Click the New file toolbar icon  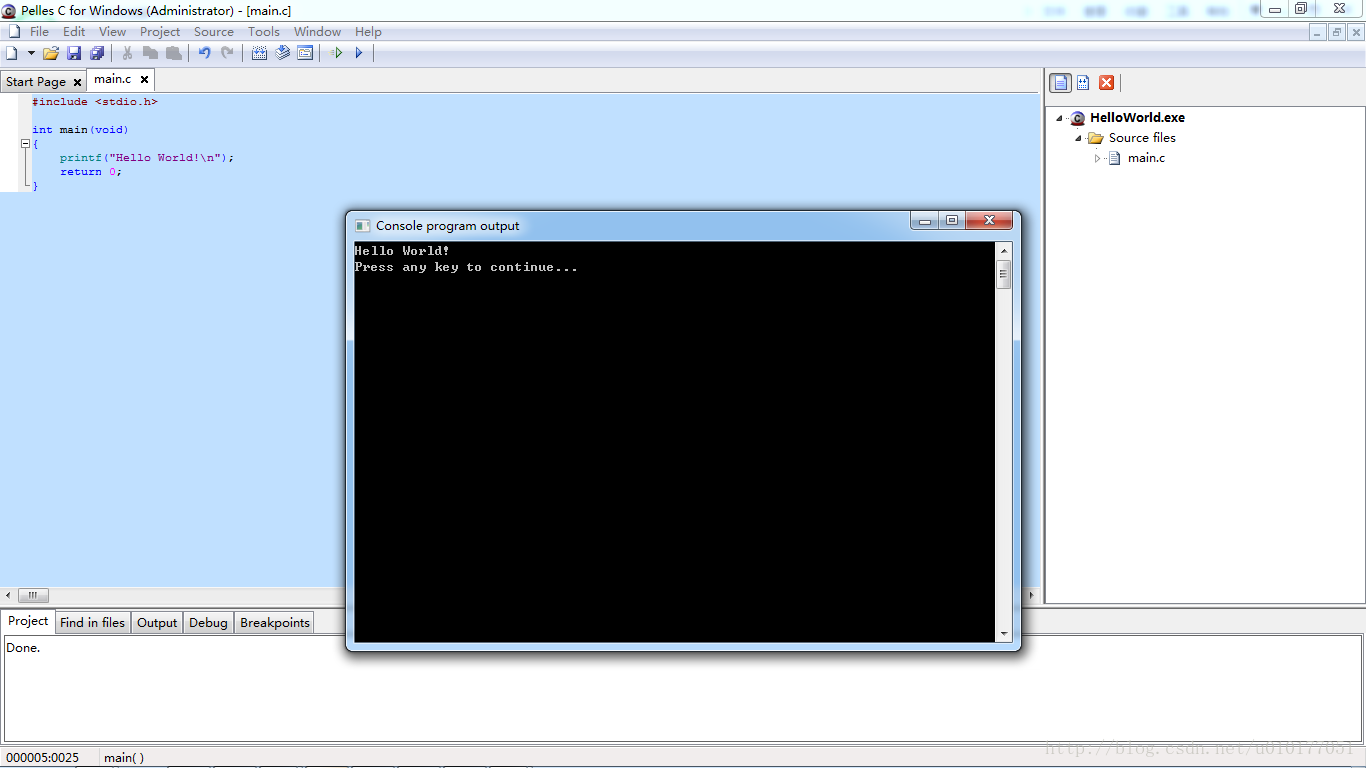pyautogui.click(x=12, y=53)
